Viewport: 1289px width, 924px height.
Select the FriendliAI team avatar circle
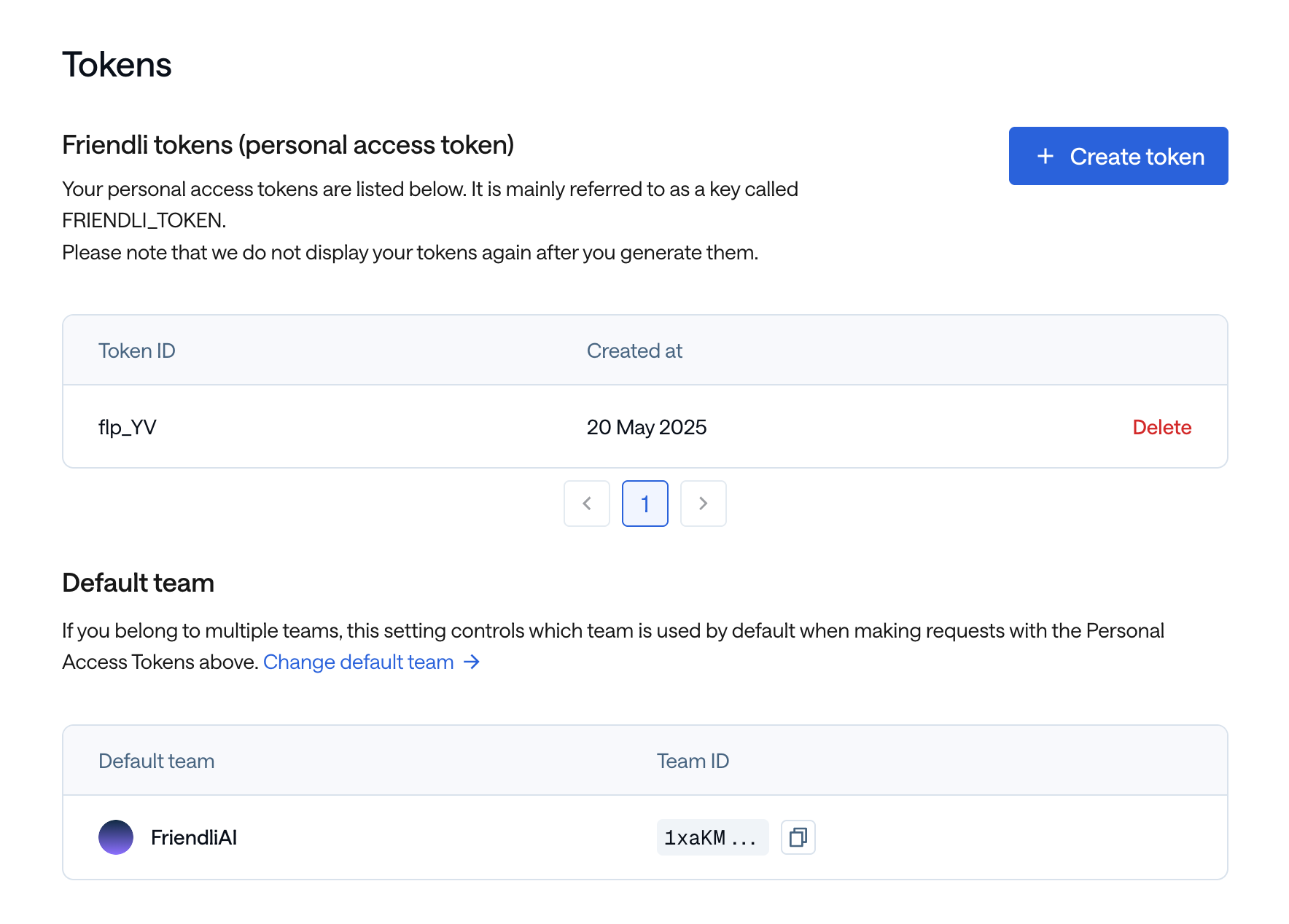(116, 837)
